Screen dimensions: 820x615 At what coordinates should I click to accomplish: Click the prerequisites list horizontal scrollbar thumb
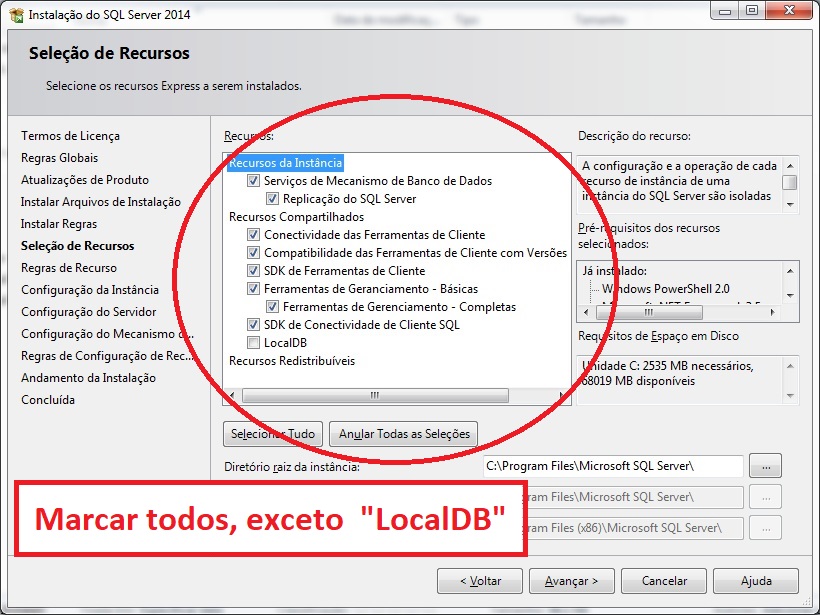(649, 312)
